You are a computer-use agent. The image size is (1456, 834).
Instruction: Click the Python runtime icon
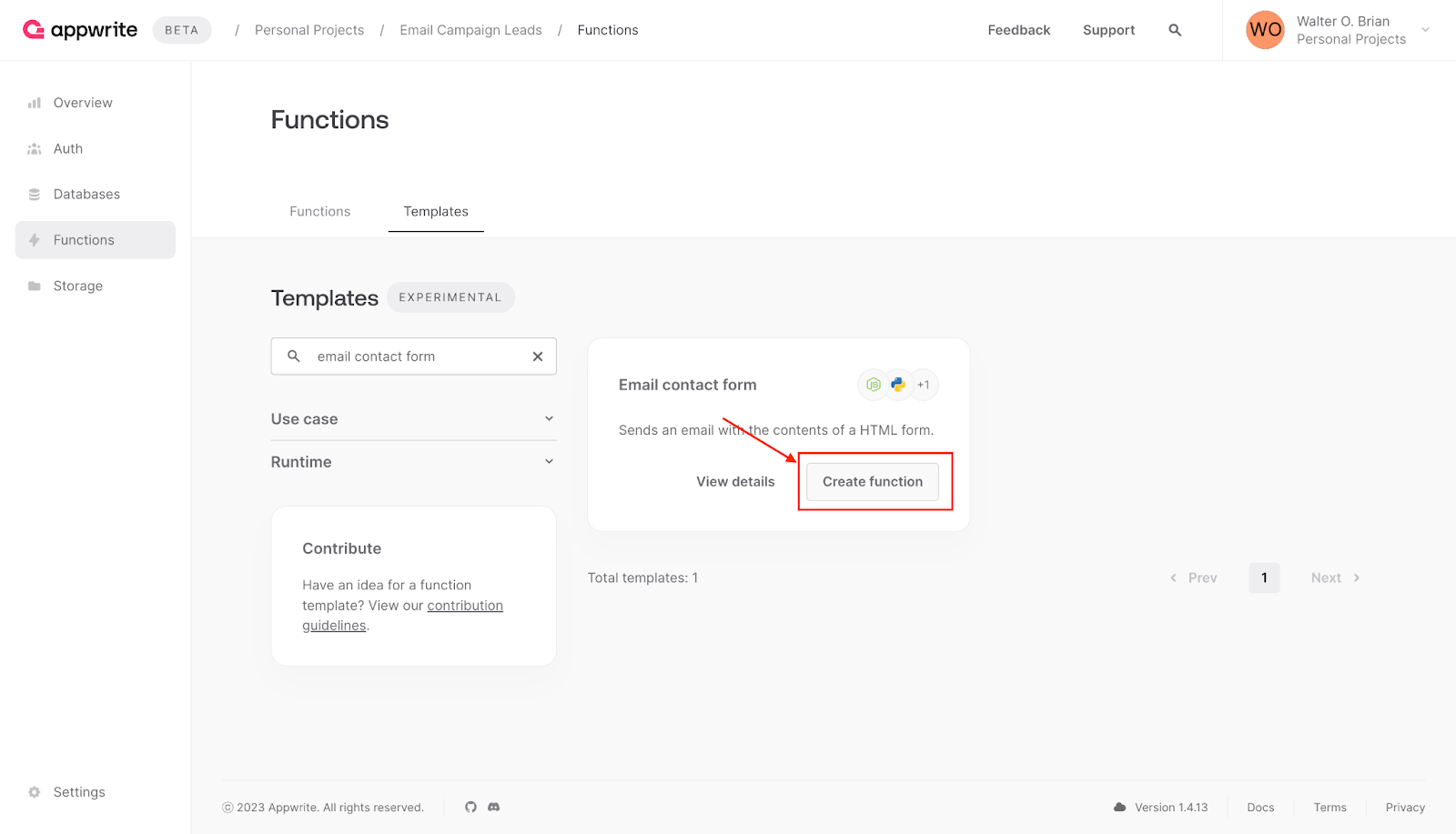(898, 385)
